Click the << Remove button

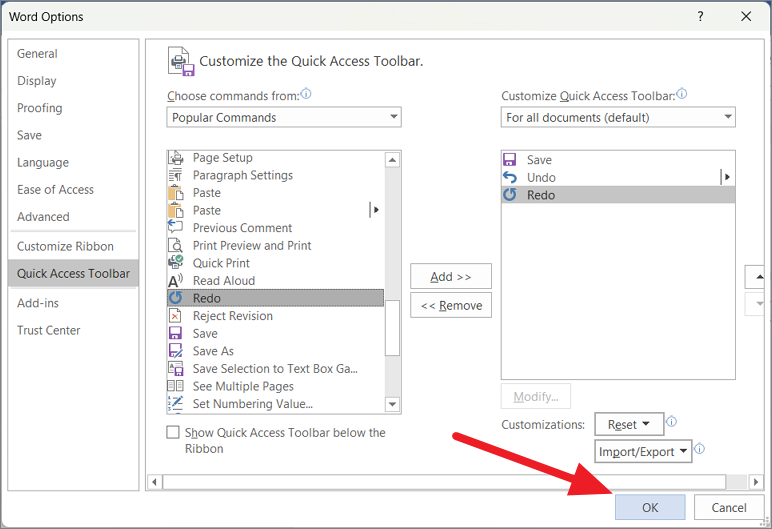tap(451, 305)
